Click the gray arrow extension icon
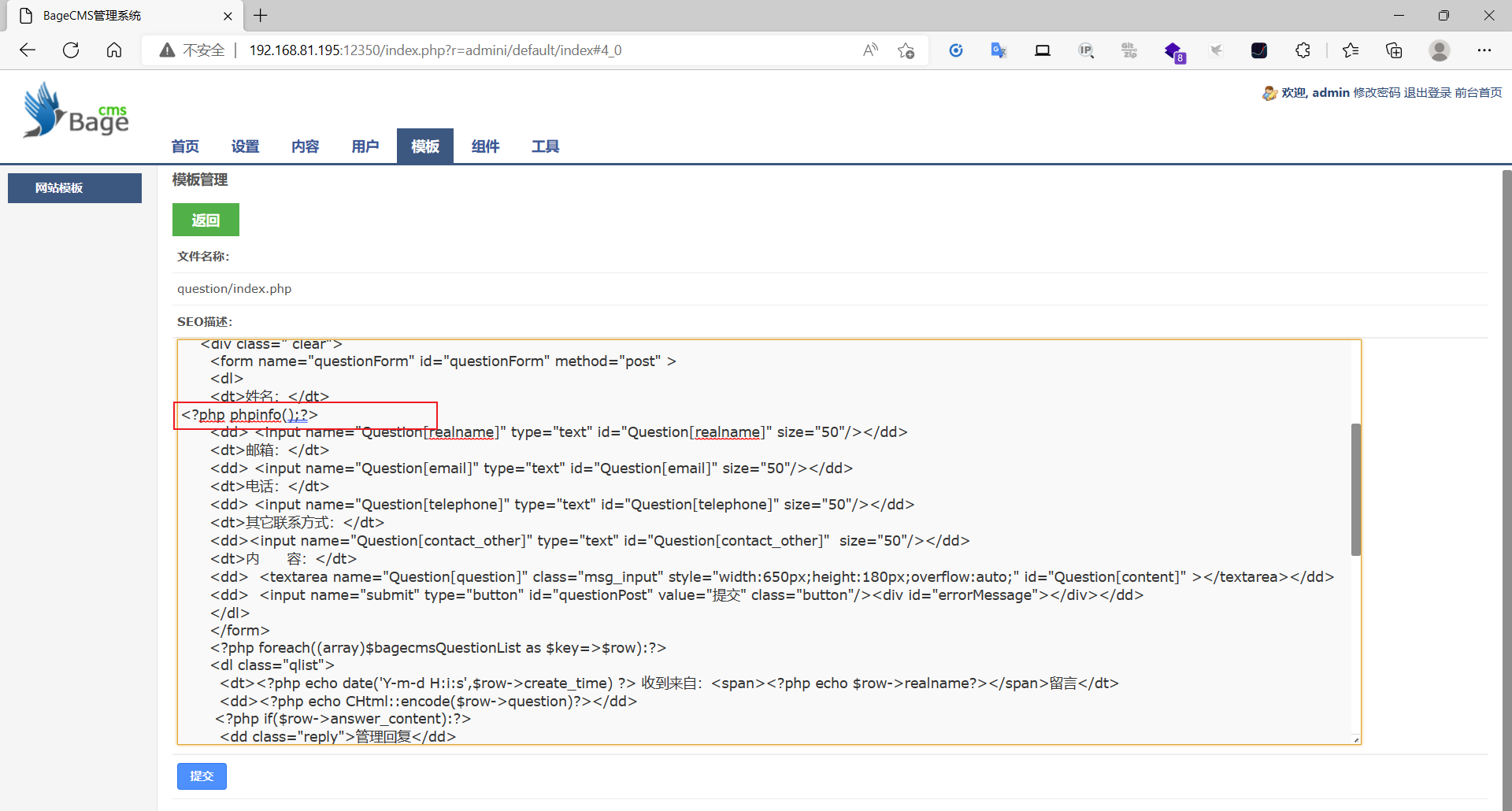The width and height of the screenshot is (1512, 811). point(1217,50)
